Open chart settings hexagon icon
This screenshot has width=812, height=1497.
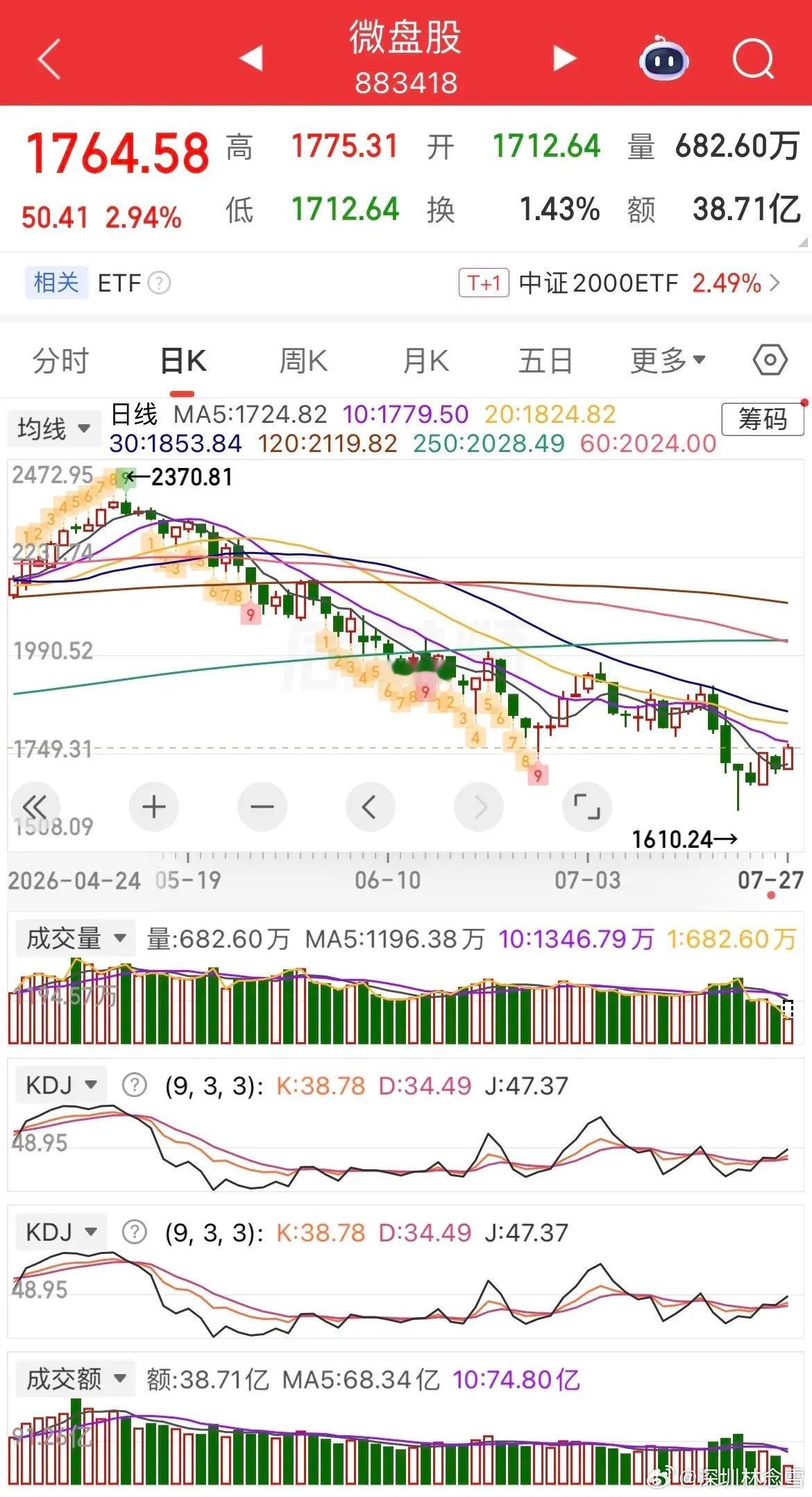(x=770, y=360)
